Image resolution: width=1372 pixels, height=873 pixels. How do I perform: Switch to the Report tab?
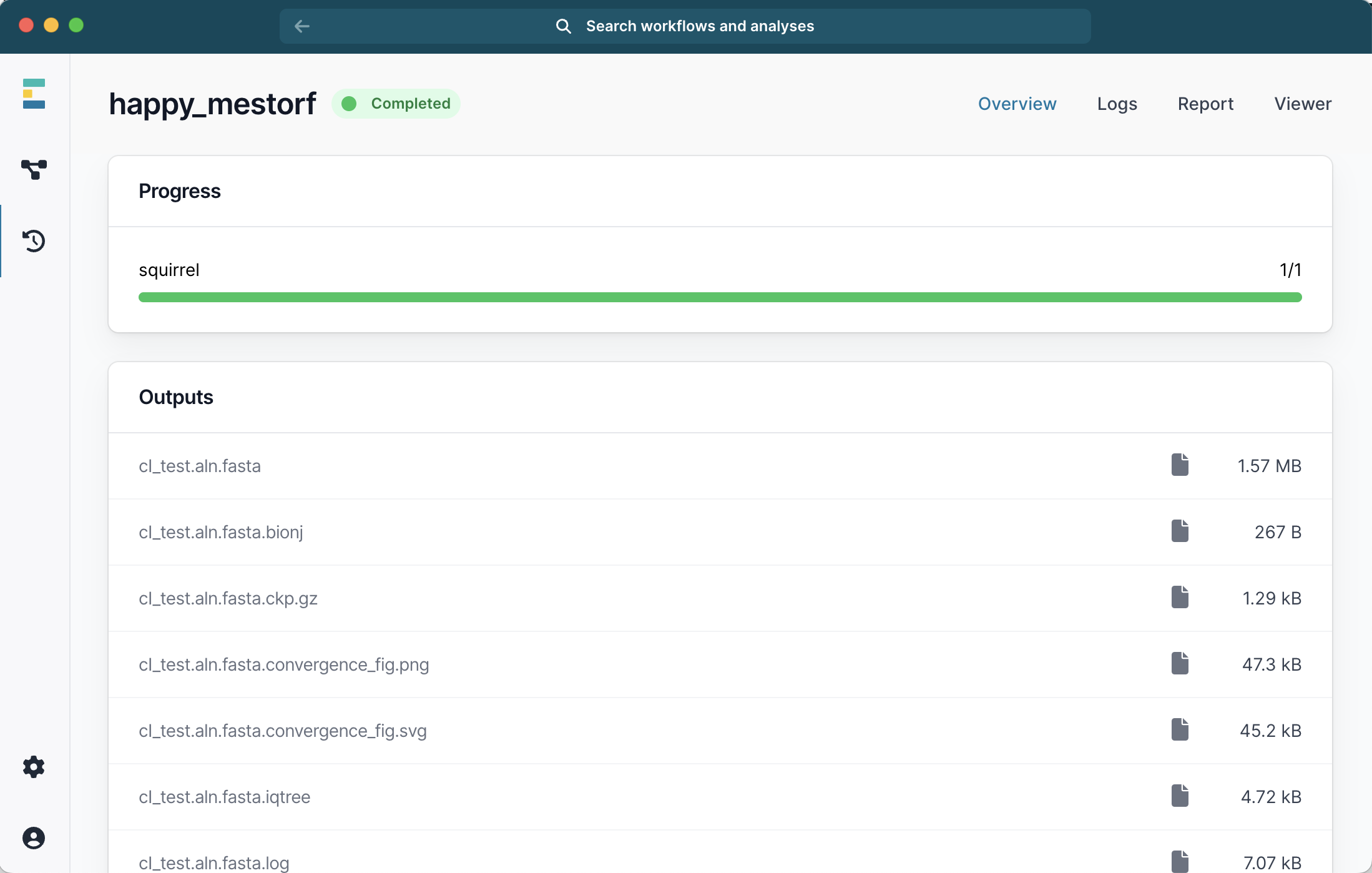(x=1205, y=104)
